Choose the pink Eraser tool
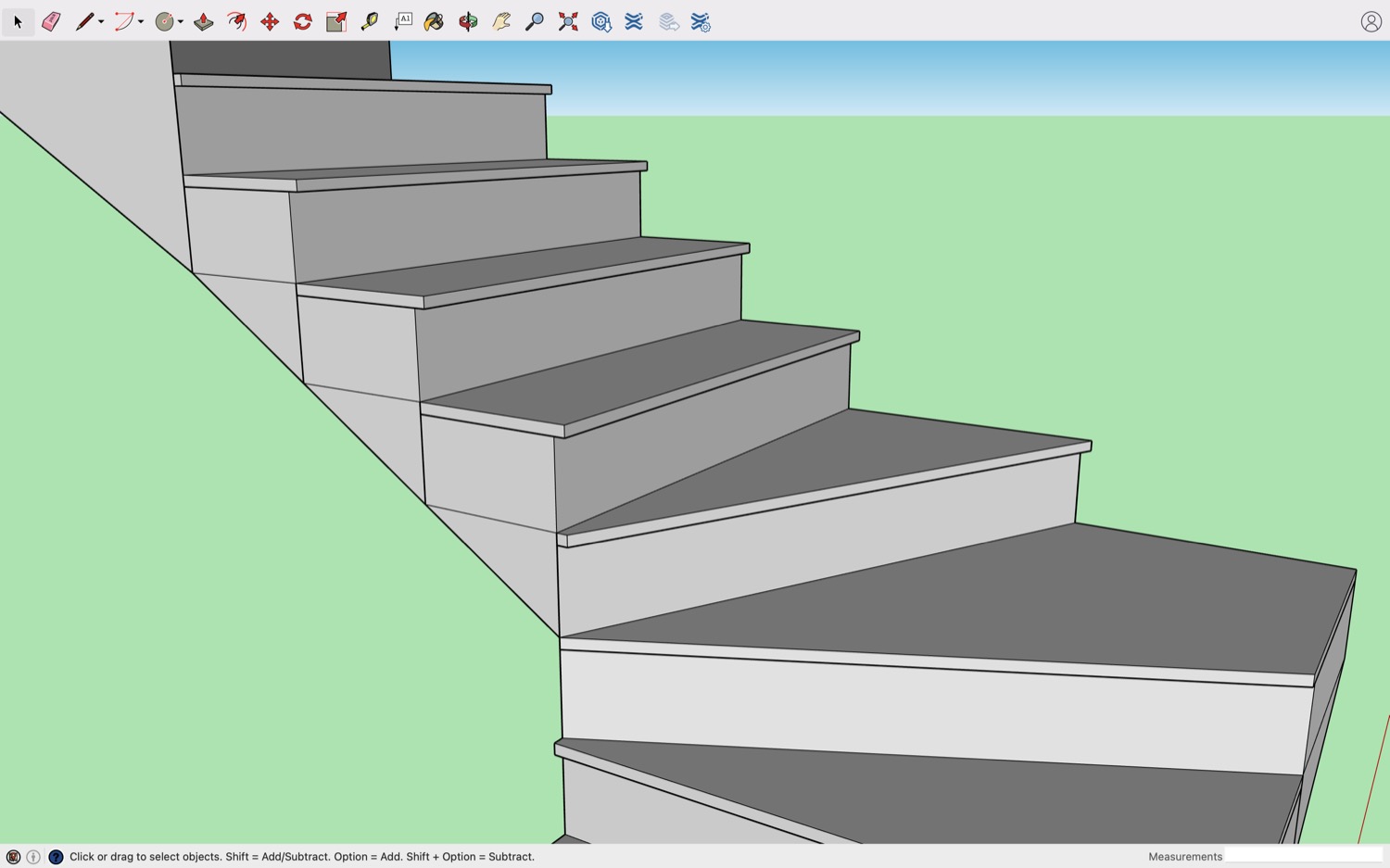 click(51, 21)
